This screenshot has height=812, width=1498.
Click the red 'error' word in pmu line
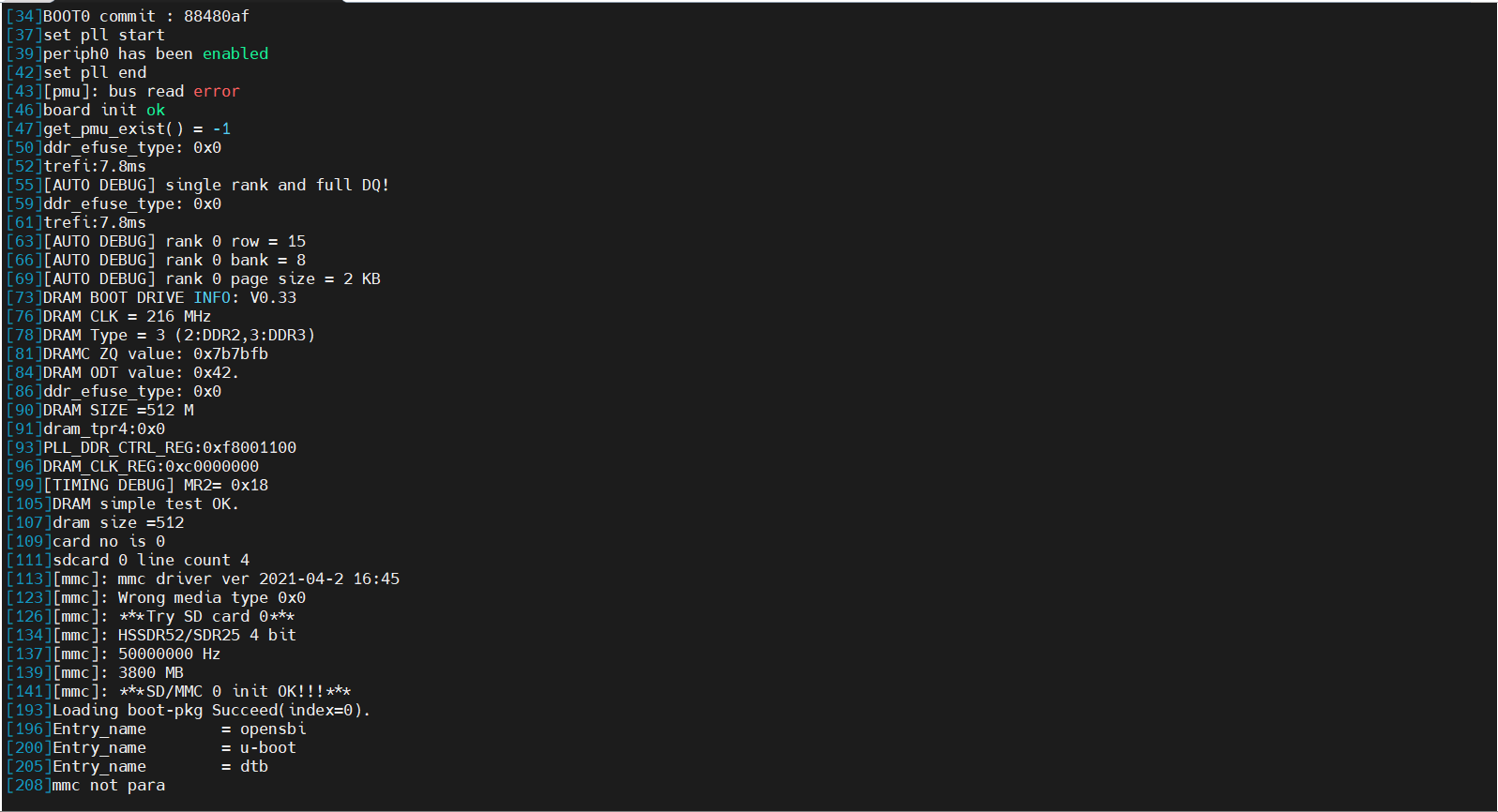tap(217, 91)
